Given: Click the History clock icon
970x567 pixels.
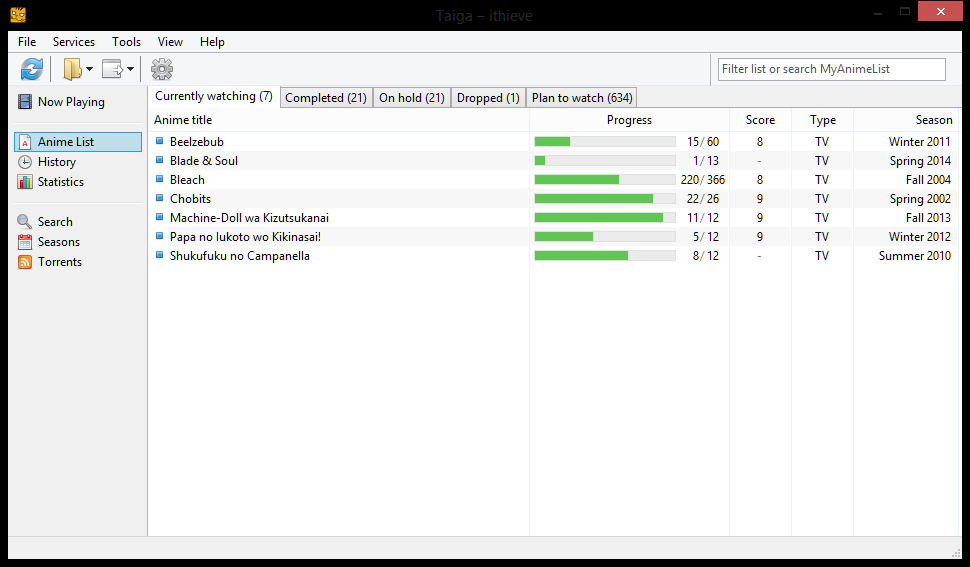Looking at the screenshot, I should 25,162.
